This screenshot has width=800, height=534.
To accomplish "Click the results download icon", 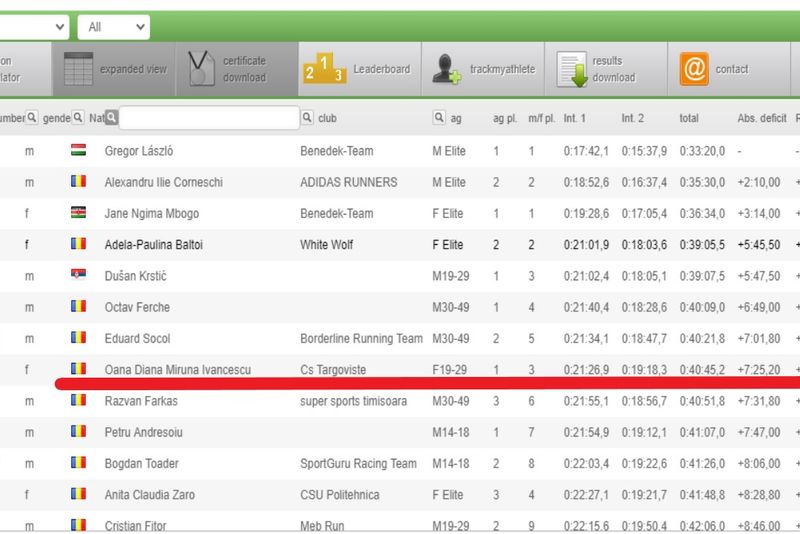I will tap(571, 70).
